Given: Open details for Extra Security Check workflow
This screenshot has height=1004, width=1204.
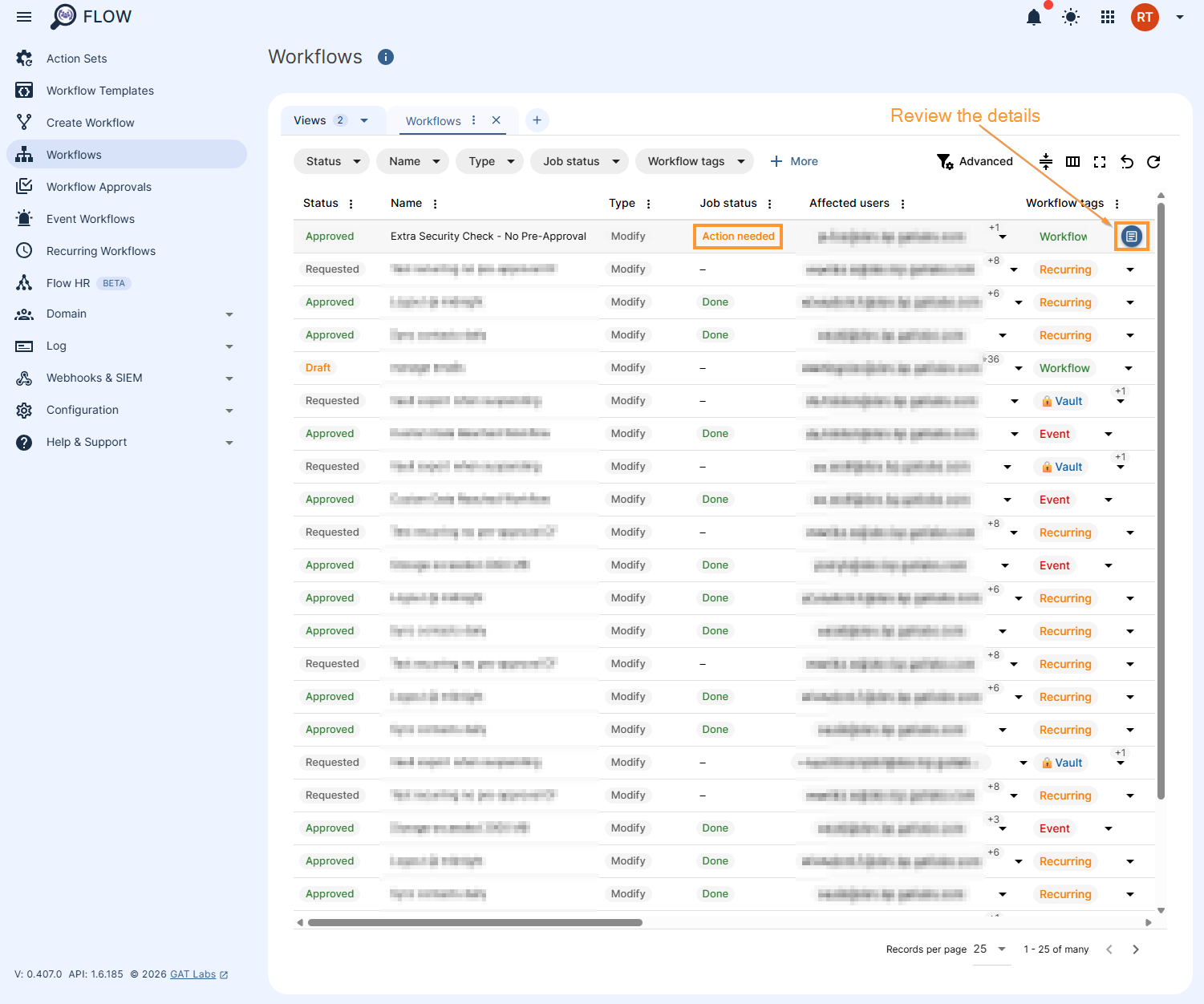Looking at the screenshot, I should pos(1131,237).
